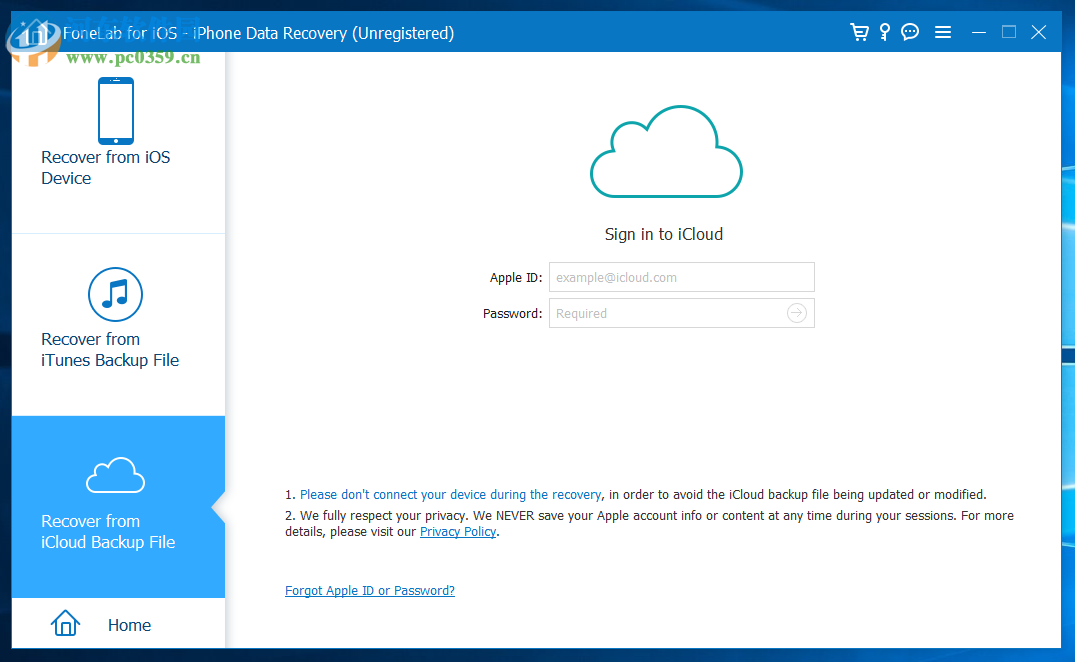Open the feedback chat bubble icon

tap(910, 32)
